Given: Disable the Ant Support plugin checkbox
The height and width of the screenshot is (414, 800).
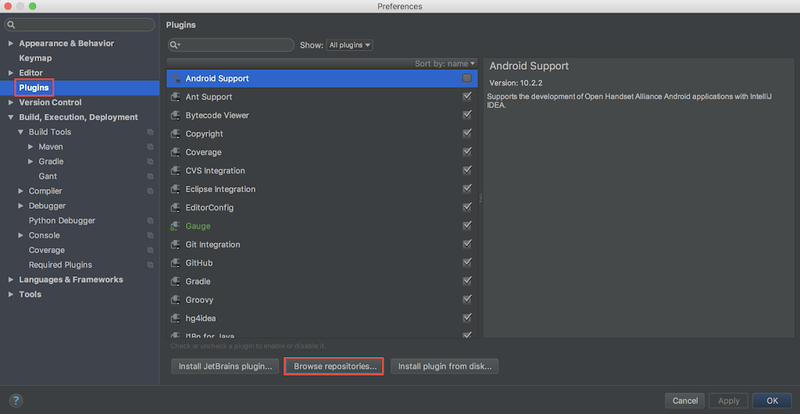Looking at the screenshot, I should click(x=467, y=97).
